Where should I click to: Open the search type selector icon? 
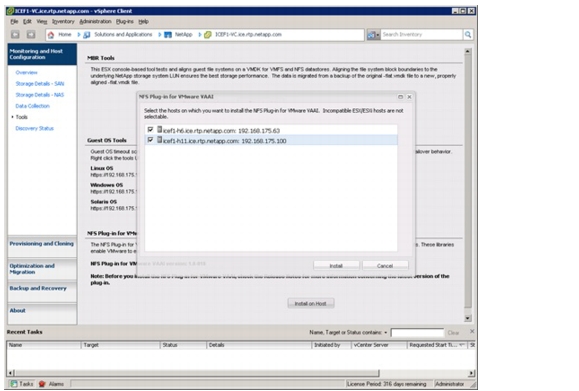point(373,35)
